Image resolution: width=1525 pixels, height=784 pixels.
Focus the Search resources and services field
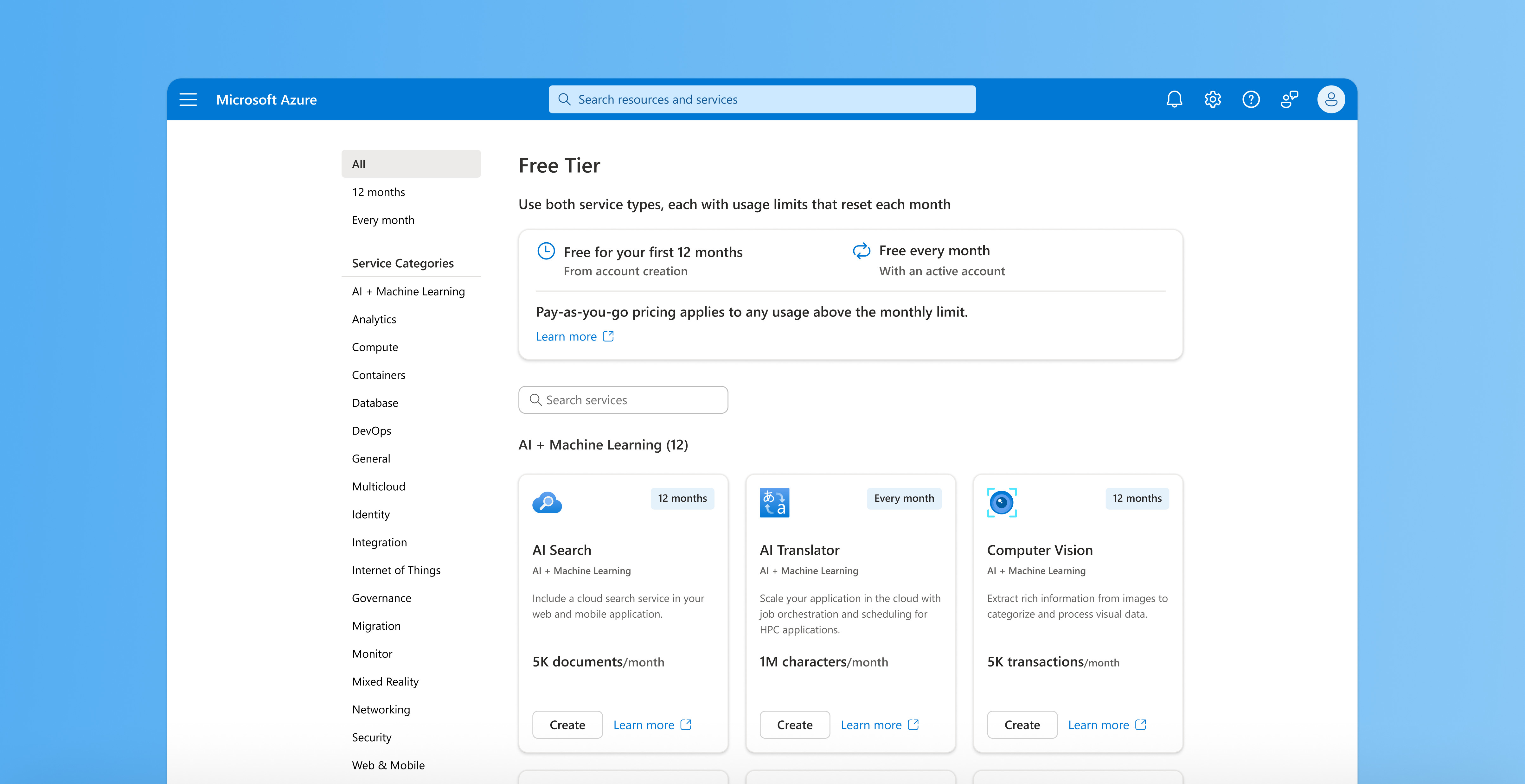[762, 99]
